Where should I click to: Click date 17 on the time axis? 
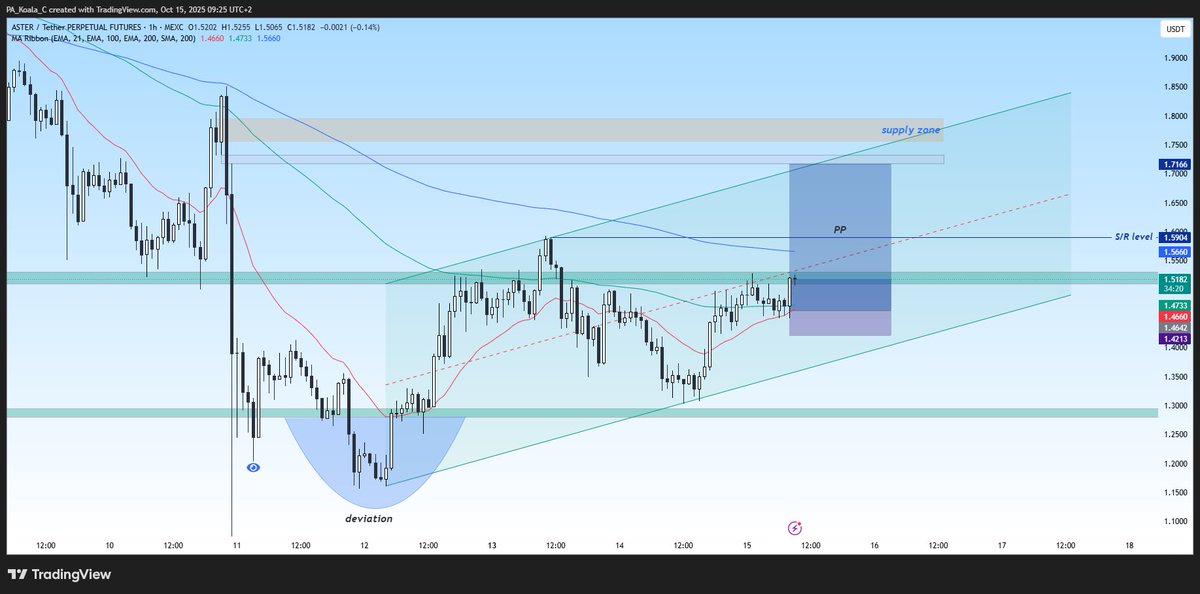tap(1002, 546)
